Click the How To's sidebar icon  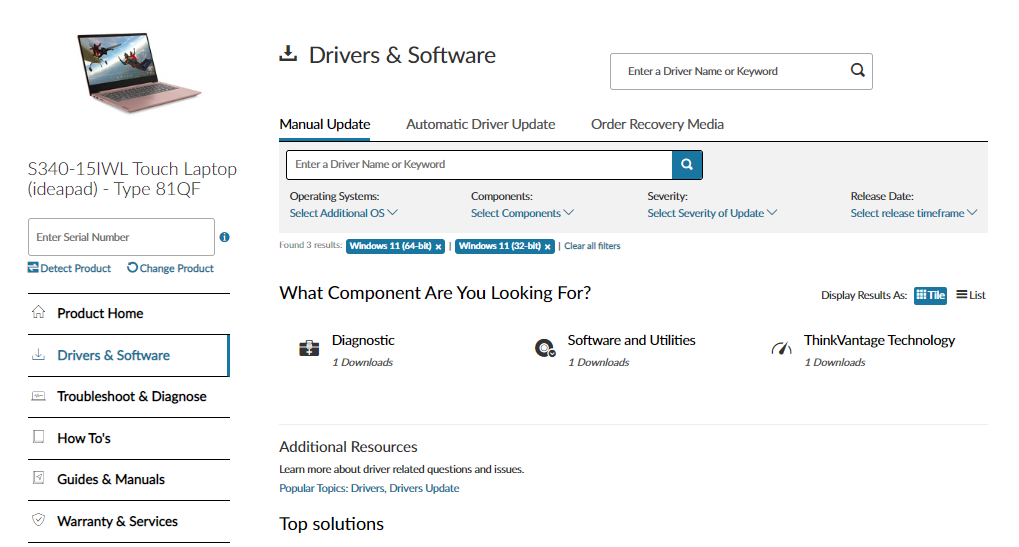click(38, 437)
